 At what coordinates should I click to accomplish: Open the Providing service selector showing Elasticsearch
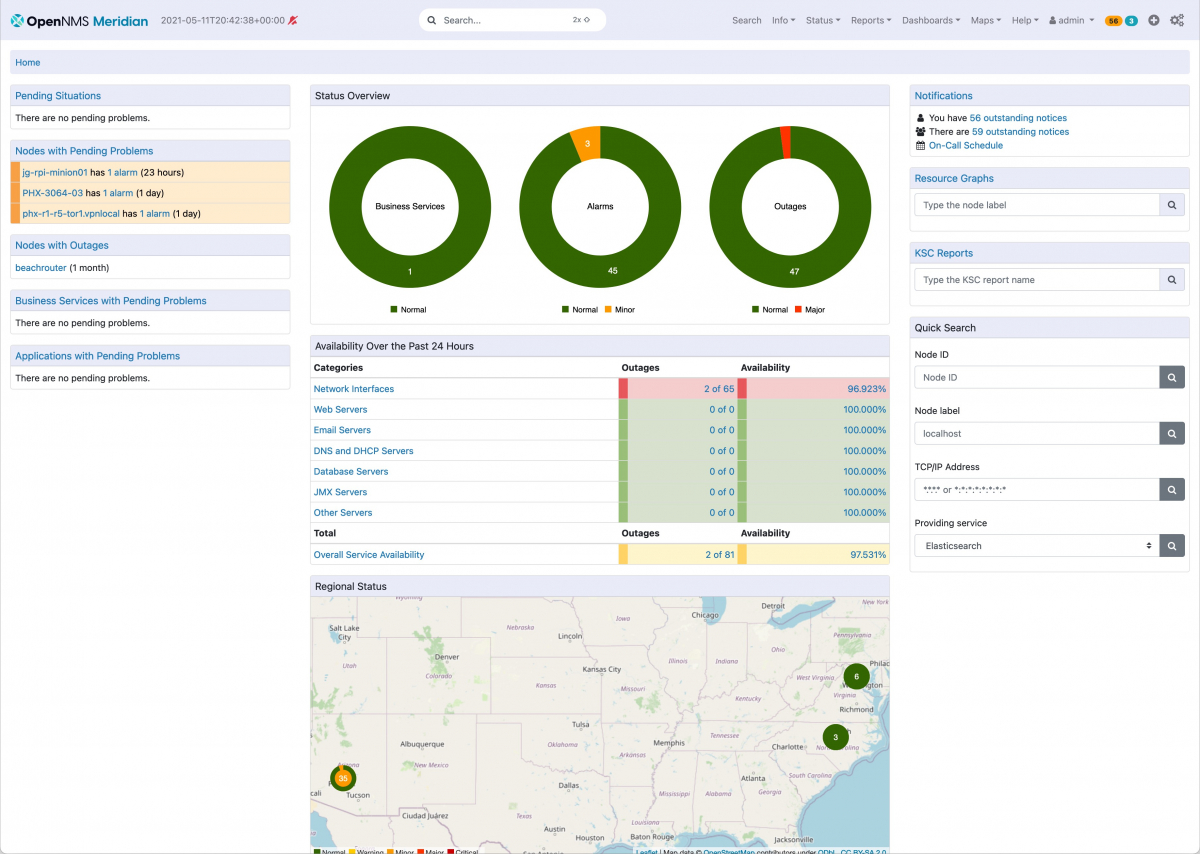pyautogui.click(x=1035, y=545)
